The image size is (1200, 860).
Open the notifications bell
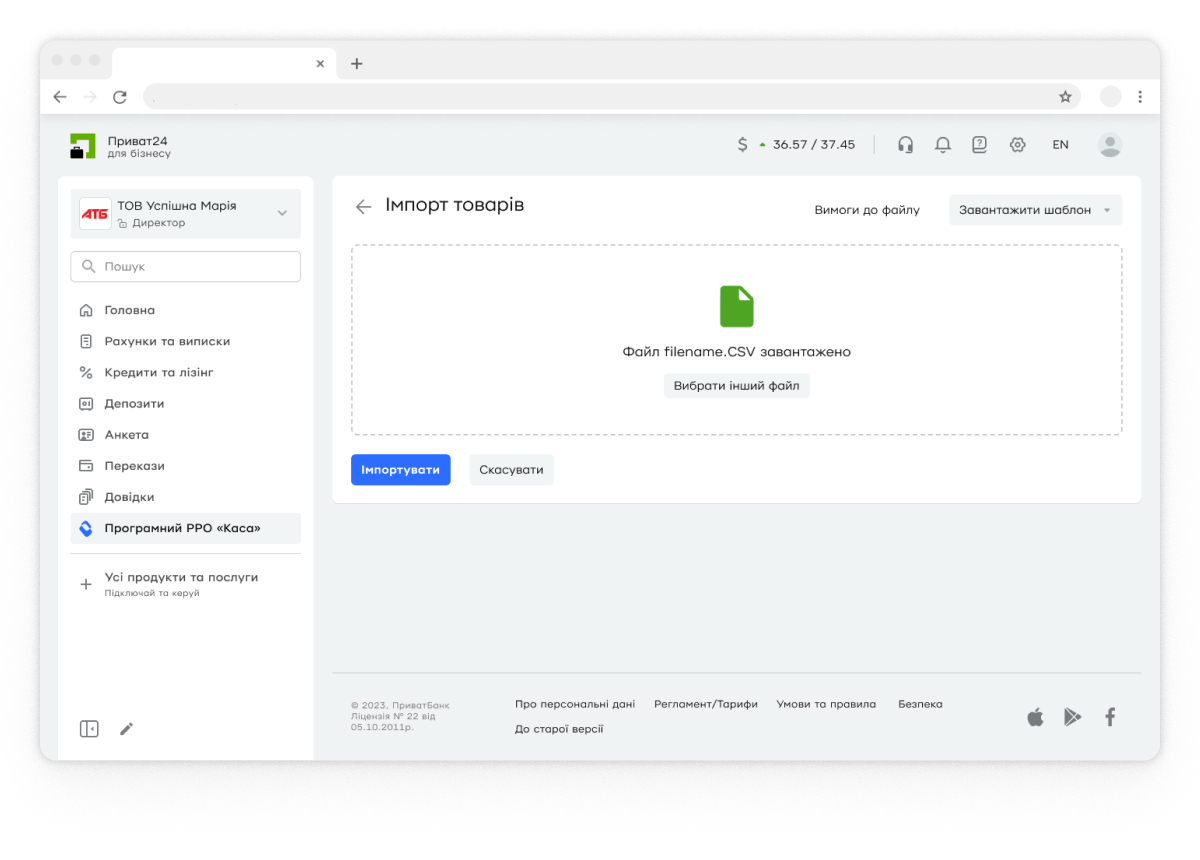(x=942, y=145)
